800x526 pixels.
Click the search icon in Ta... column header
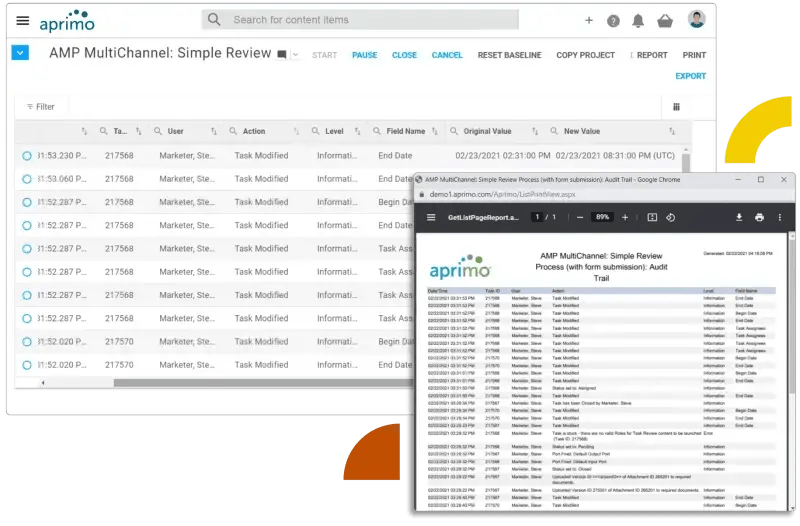point(104,131)
